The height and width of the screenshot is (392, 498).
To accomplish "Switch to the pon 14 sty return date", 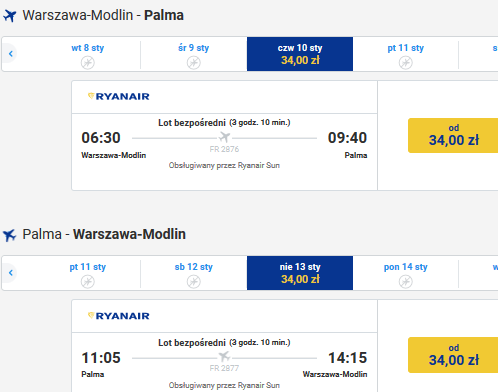I will [x=406, y=273].
